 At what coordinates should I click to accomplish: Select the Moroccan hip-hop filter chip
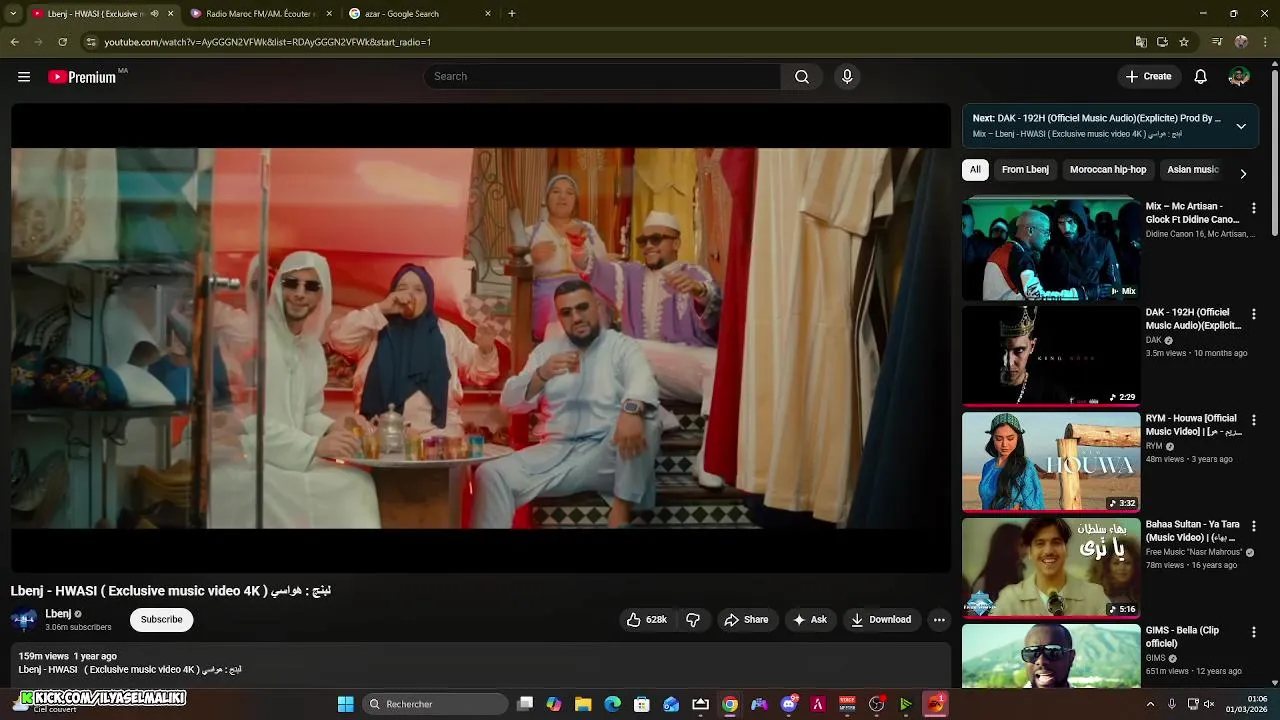[1108, 170]
